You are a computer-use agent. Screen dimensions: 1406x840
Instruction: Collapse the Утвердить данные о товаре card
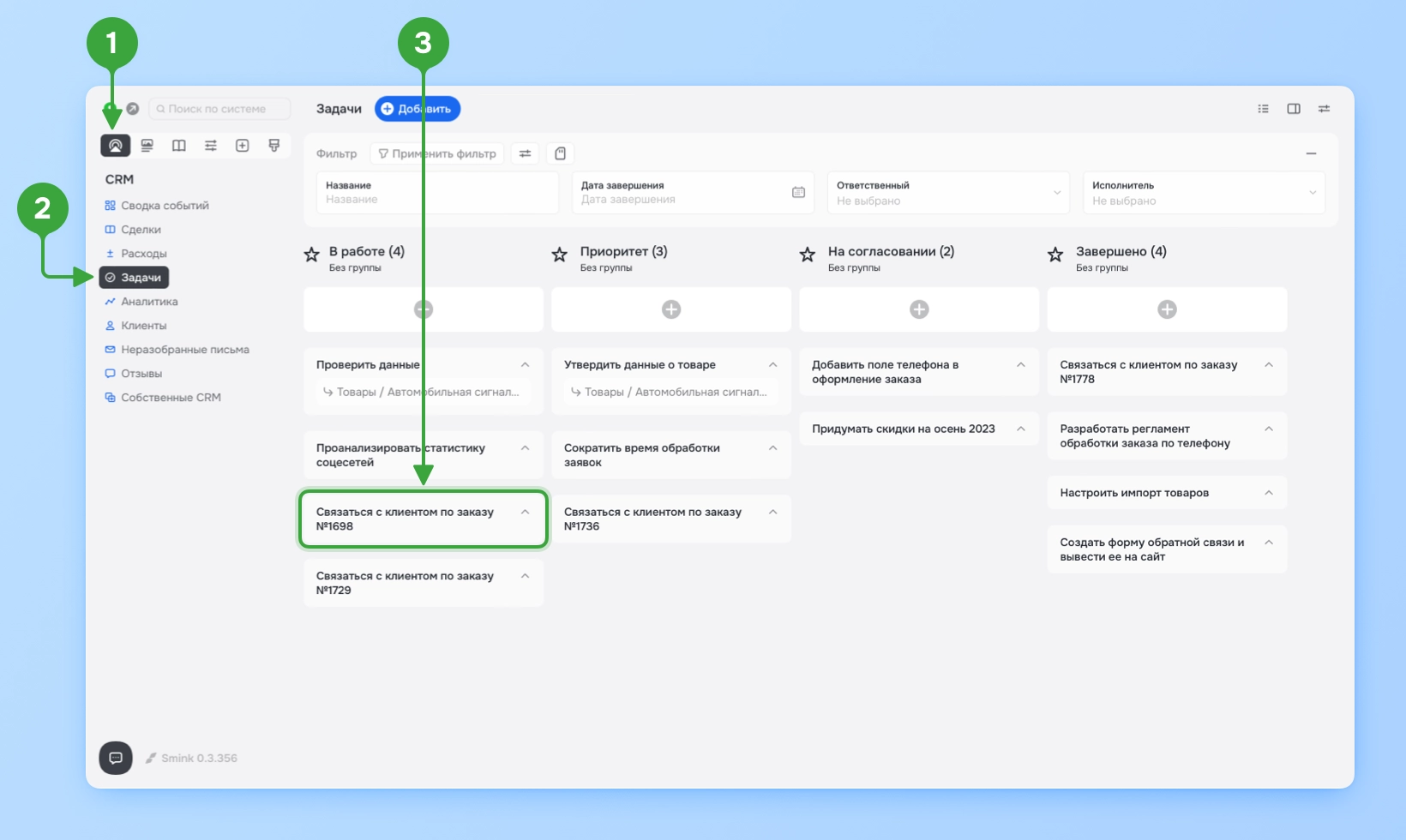point(772,365)
